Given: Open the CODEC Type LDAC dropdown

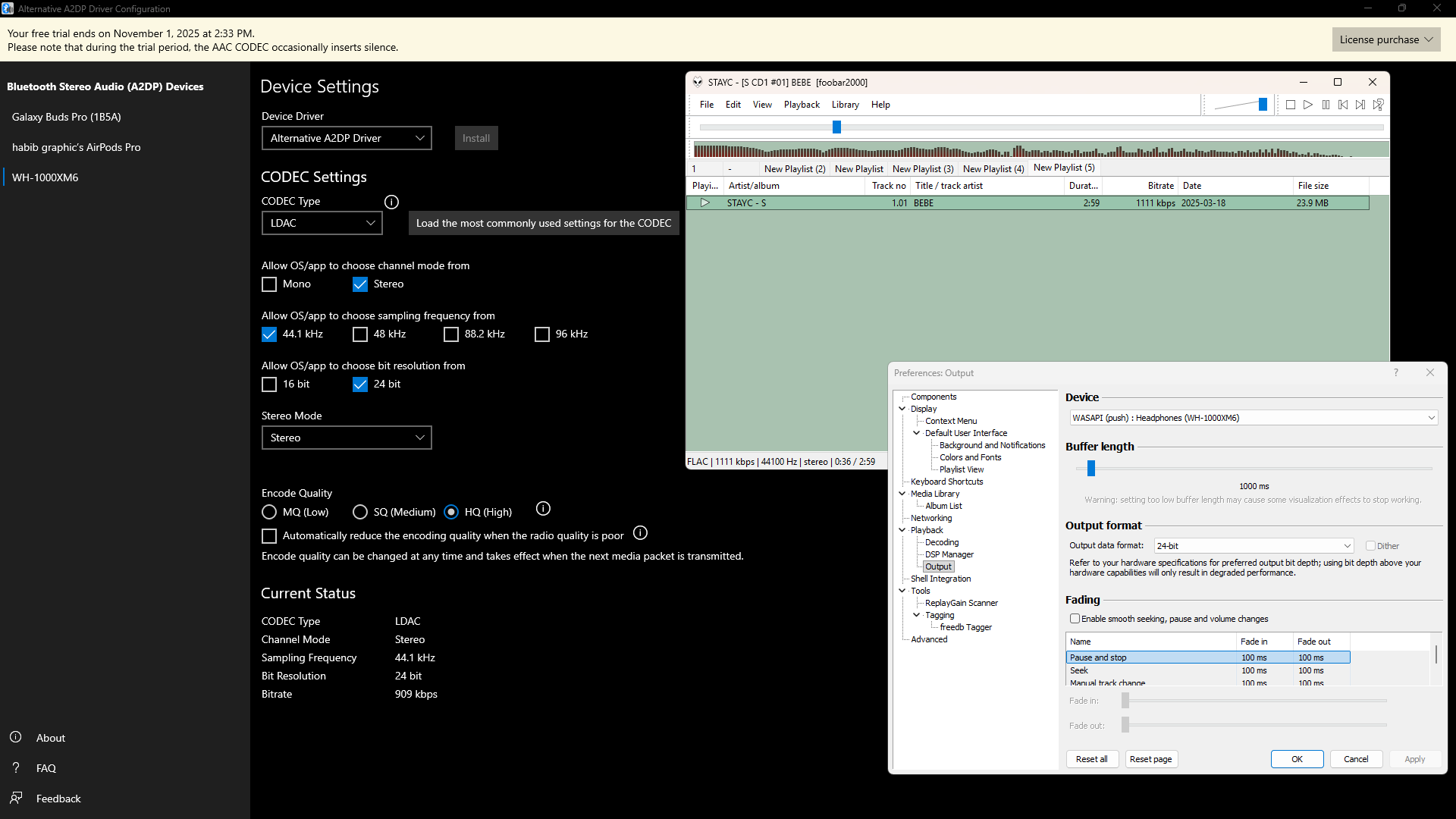Looking at the screenshot, I should click(x=322, y=223).
